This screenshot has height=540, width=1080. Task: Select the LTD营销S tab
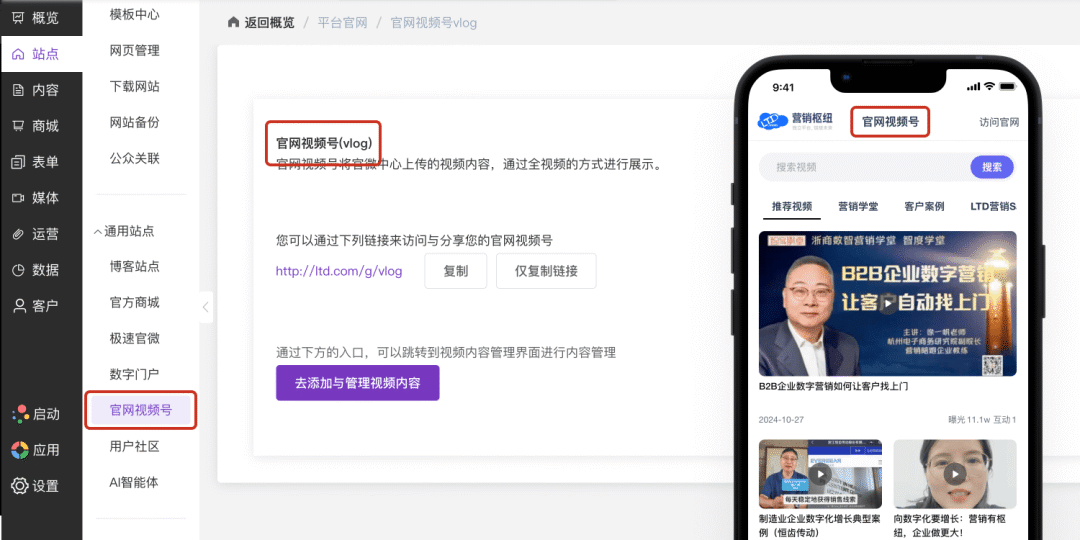point(993,206)
